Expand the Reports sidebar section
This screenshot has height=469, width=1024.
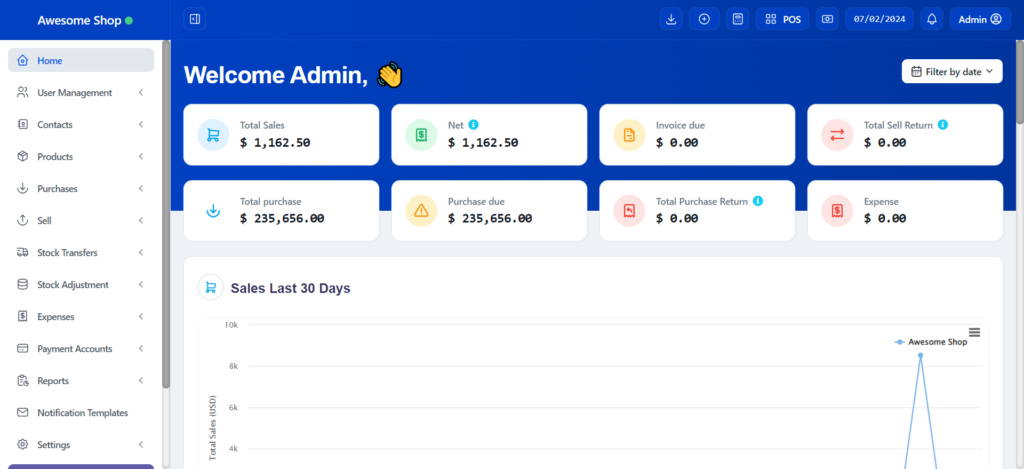pyautogui.click(x=80, y=381)
